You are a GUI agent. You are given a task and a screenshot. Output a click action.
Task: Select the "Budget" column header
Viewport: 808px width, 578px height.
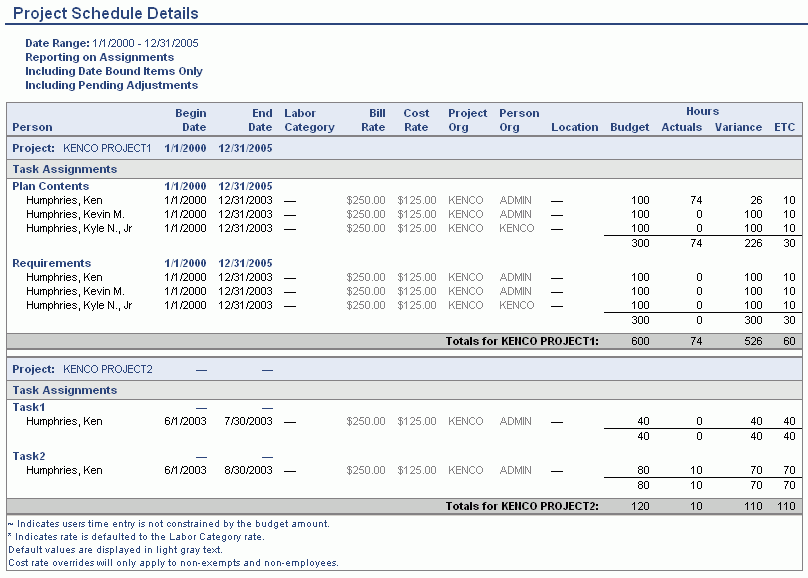630,127
